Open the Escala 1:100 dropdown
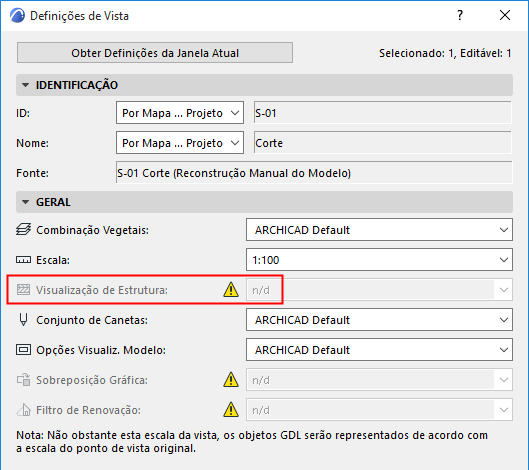 pos(379,260)
